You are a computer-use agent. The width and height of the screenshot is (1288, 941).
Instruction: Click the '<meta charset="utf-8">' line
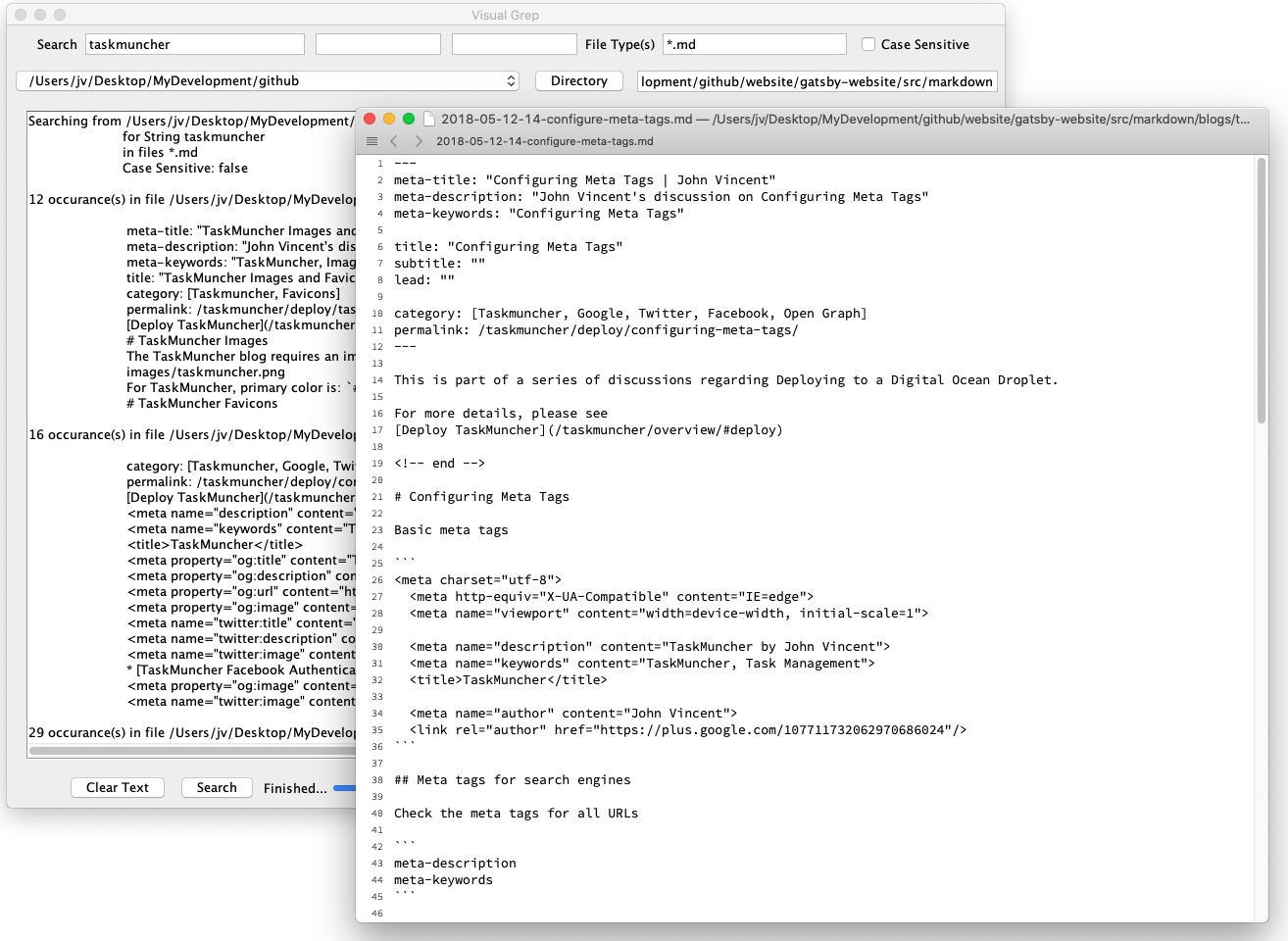(477, 580)
